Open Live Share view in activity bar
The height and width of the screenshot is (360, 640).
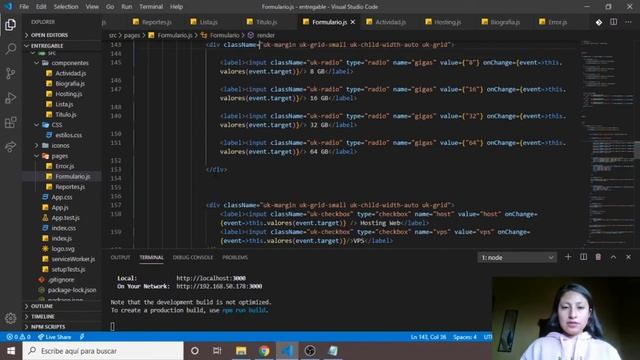(x=11, y=146)
